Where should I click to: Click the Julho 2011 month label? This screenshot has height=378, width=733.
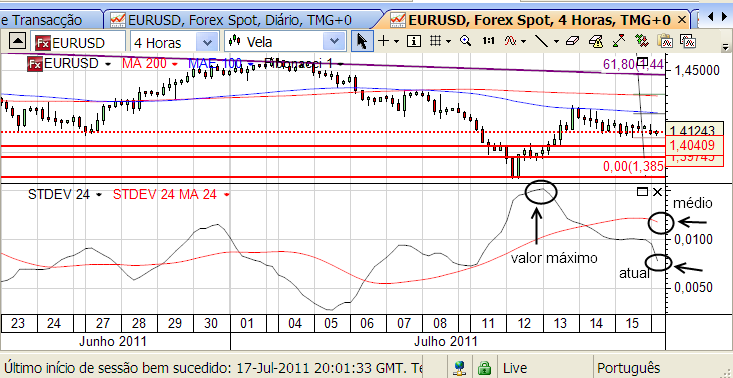click(x=446, y=341)
